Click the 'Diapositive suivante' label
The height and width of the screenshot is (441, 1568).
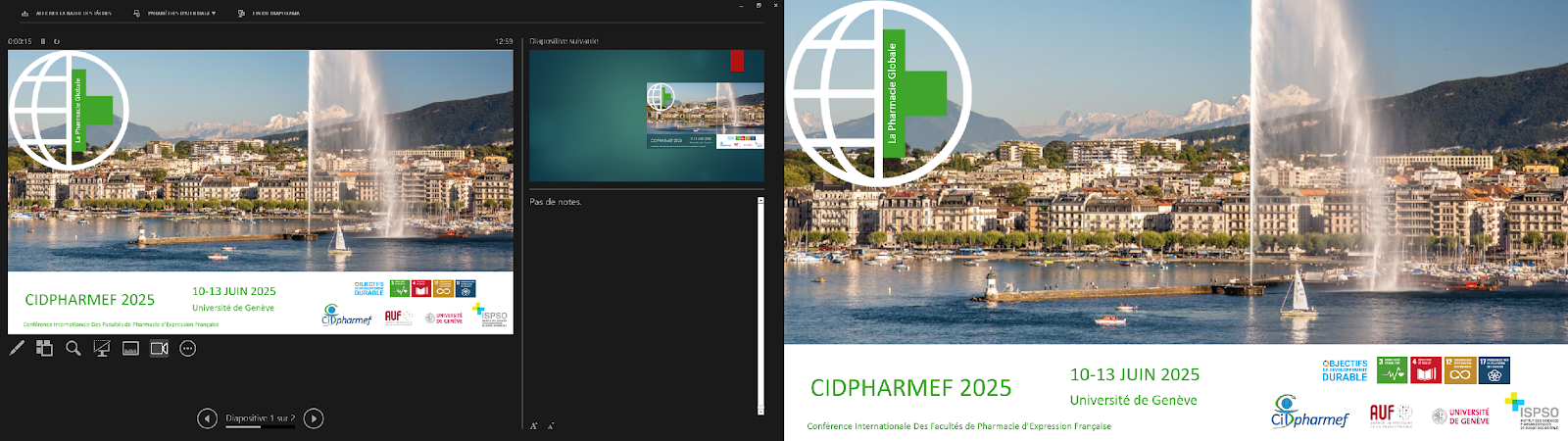(x=563, y=41)
